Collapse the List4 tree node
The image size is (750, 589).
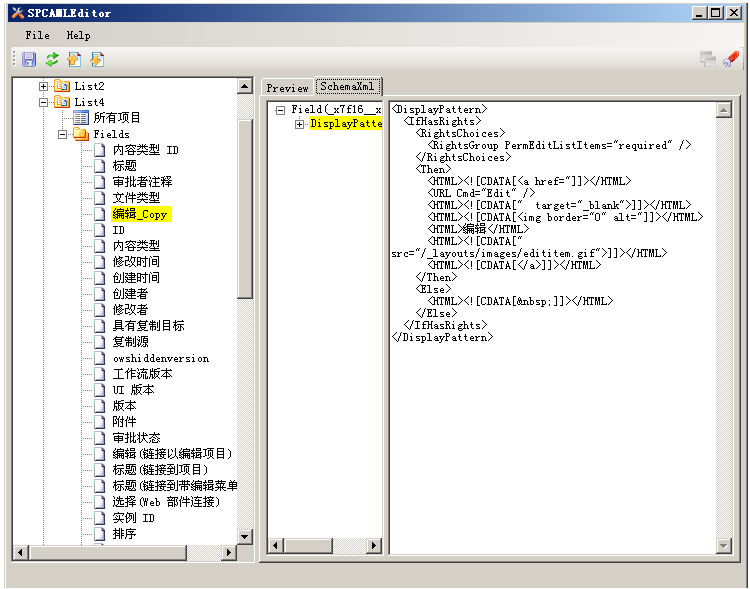[44, 102]
